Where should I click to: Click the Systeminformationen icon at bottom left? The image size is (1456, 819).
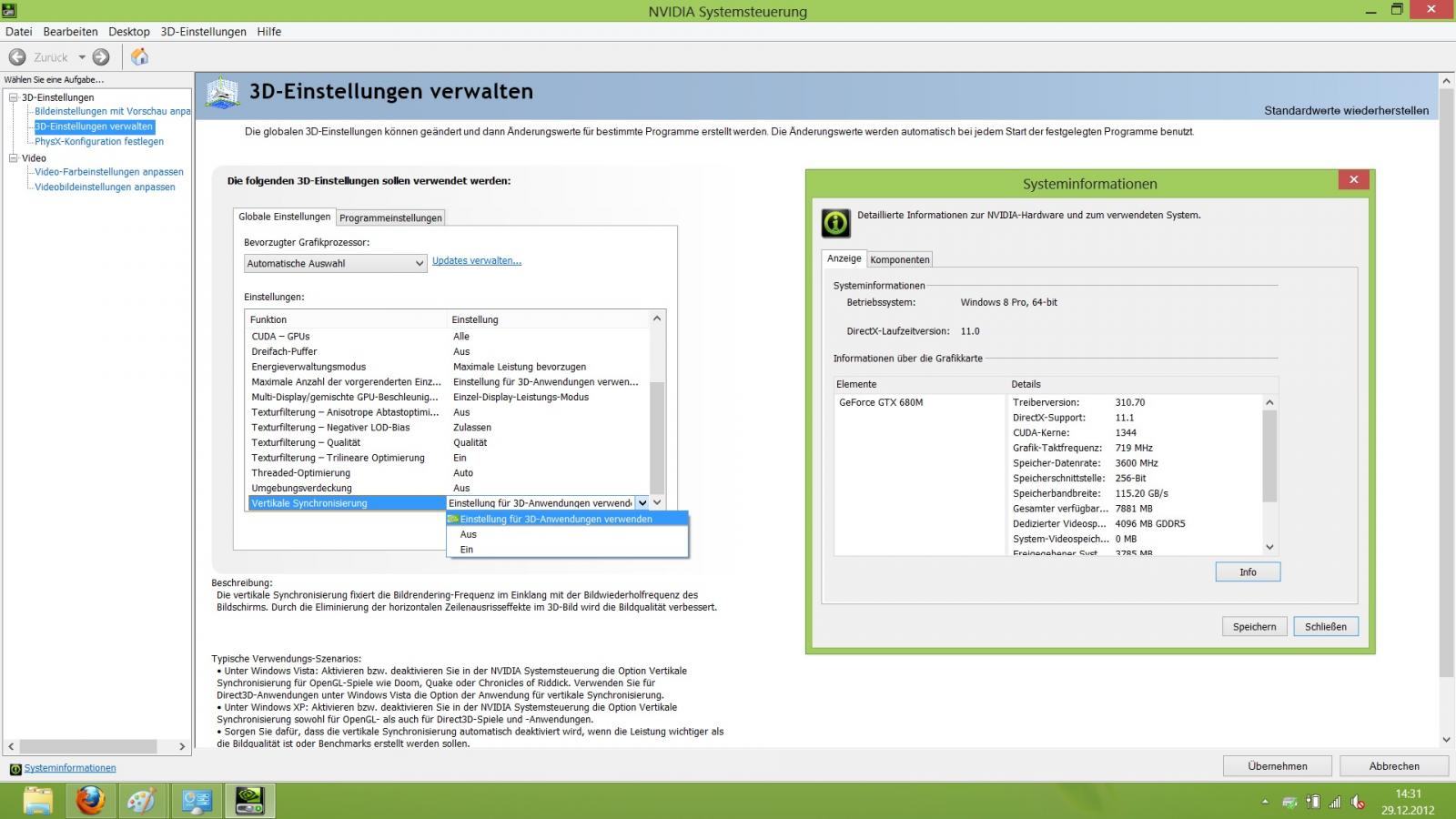pos(15,769)
